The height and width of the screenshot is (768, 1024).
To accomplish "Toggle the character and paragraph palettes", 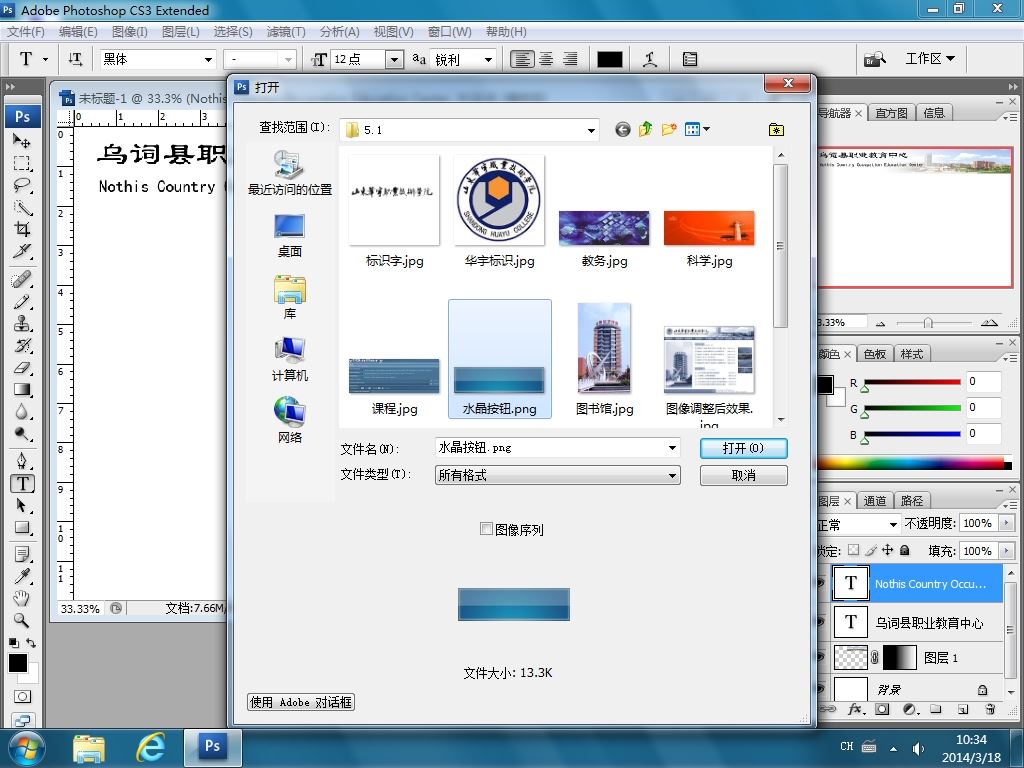I will tap(690, 59).
